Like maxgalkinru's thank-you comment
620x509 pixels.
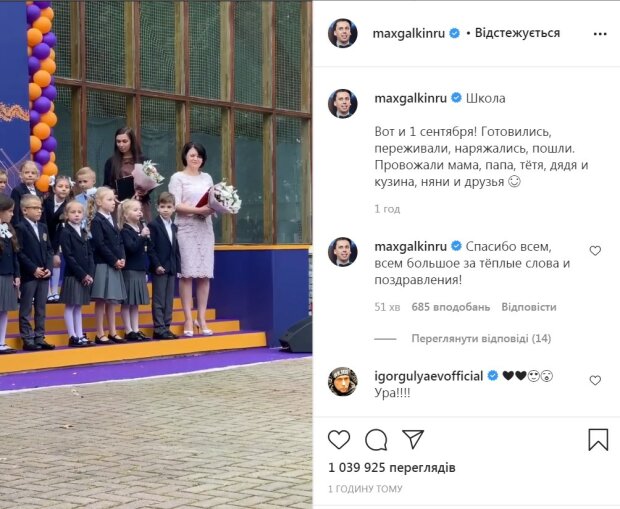(x=595, y=251)
